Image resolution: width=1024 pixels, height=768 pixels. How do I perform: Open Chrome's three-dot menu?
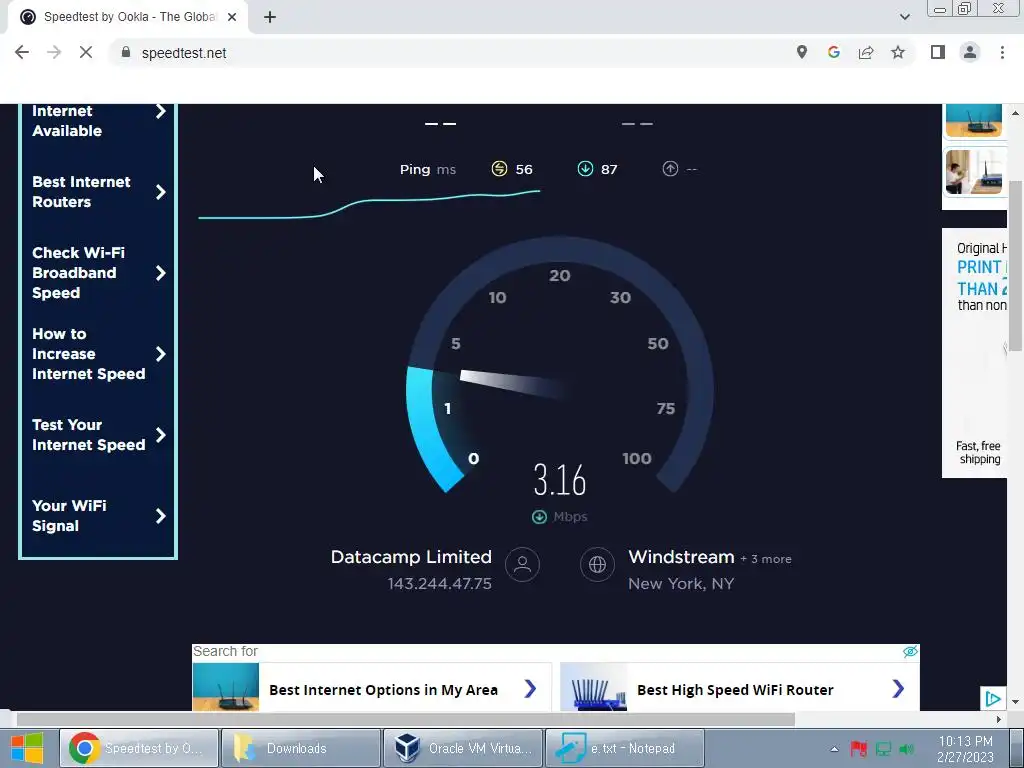coord(1002,52)
